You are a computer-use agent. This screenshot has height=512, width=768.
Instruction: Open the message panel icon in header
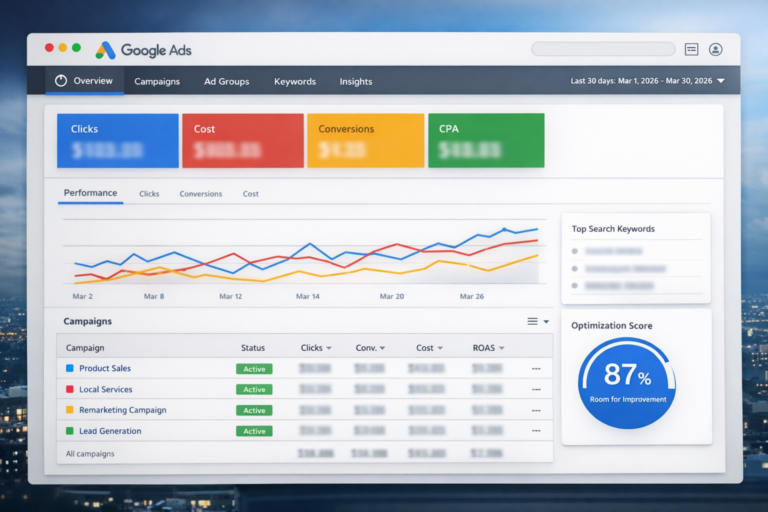pyautogui.click(x=691, y=49)
